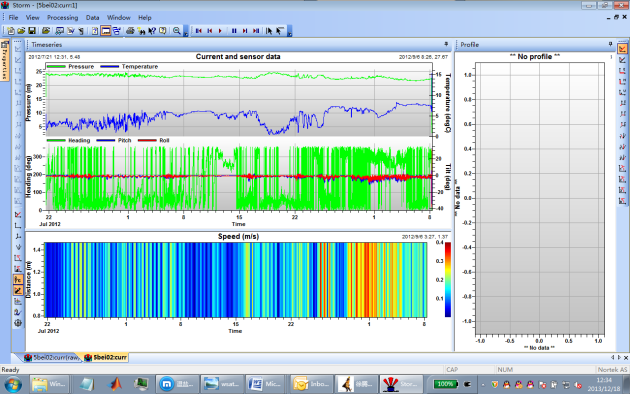Click the Speed color scale bar

(448, 280)
